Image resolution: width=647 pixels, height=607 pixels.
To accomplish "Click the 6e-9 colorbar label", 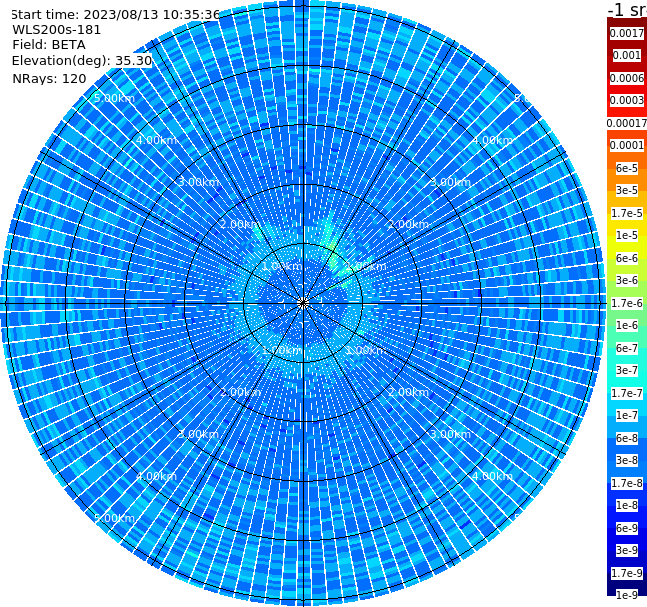I will coord(627,528).
